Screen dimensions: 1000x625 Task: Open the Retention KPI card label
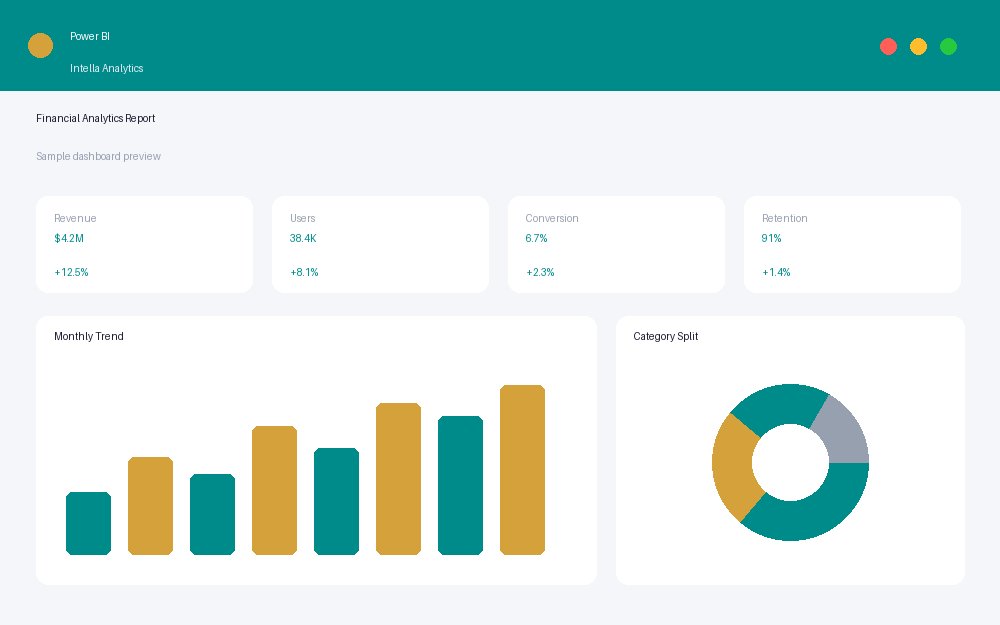tap(784, 218)
